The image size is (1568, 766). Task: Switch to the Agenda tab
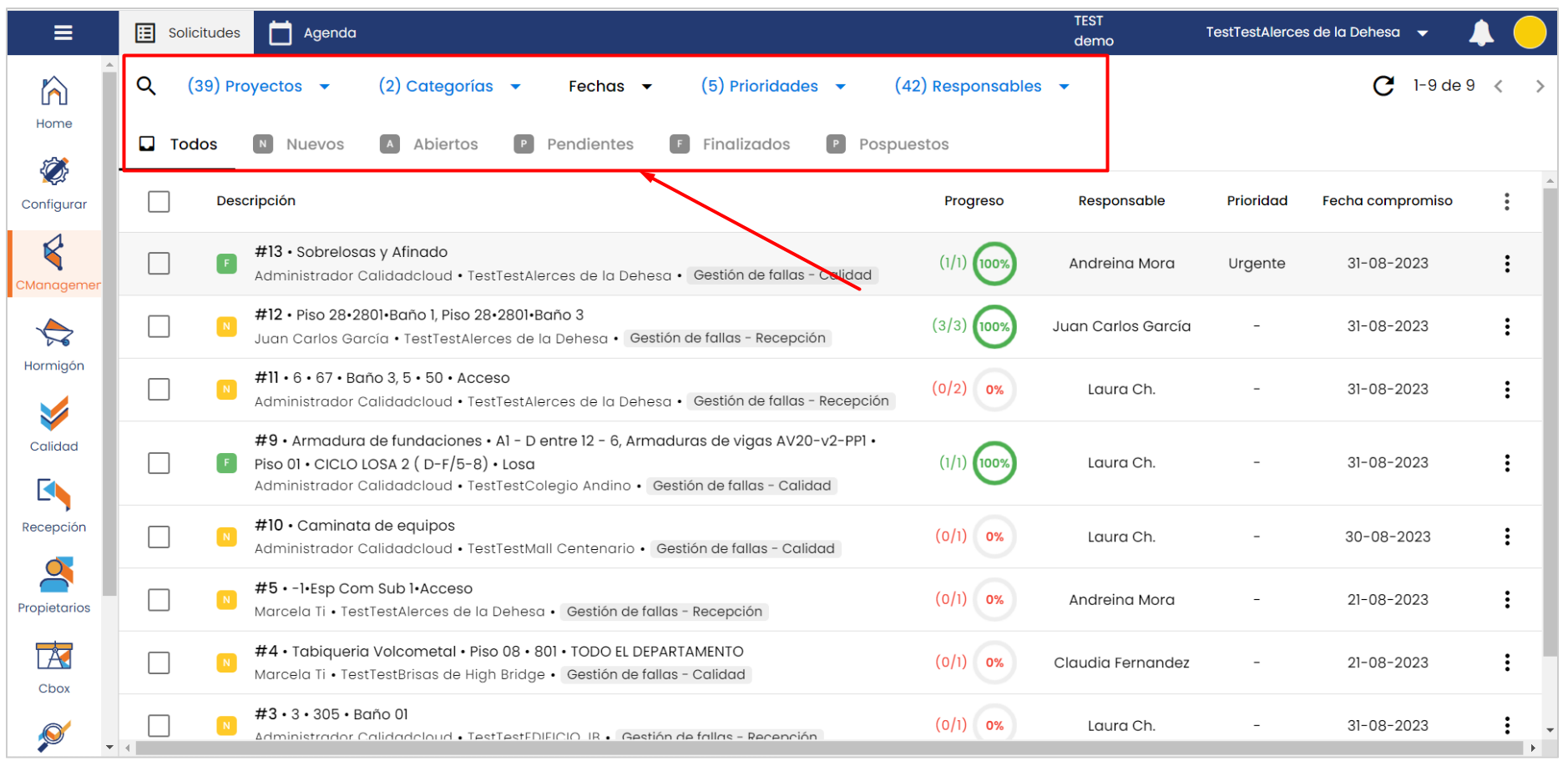pyautogui.click(x=313, y=33)
